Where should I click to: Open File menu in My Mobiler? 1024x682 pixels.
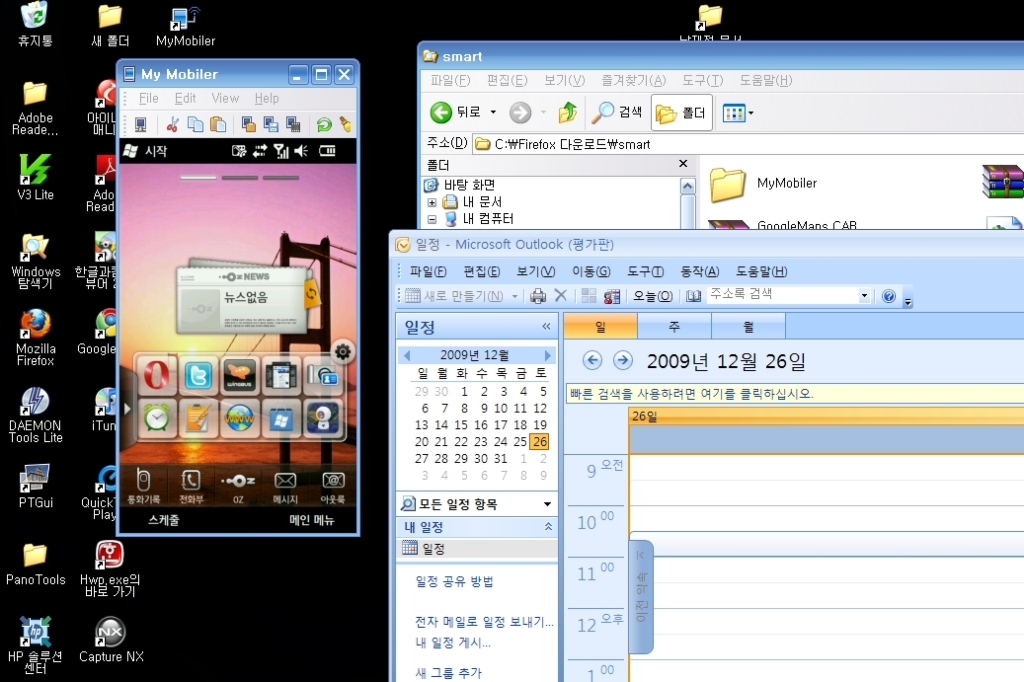tap(149, 99)
